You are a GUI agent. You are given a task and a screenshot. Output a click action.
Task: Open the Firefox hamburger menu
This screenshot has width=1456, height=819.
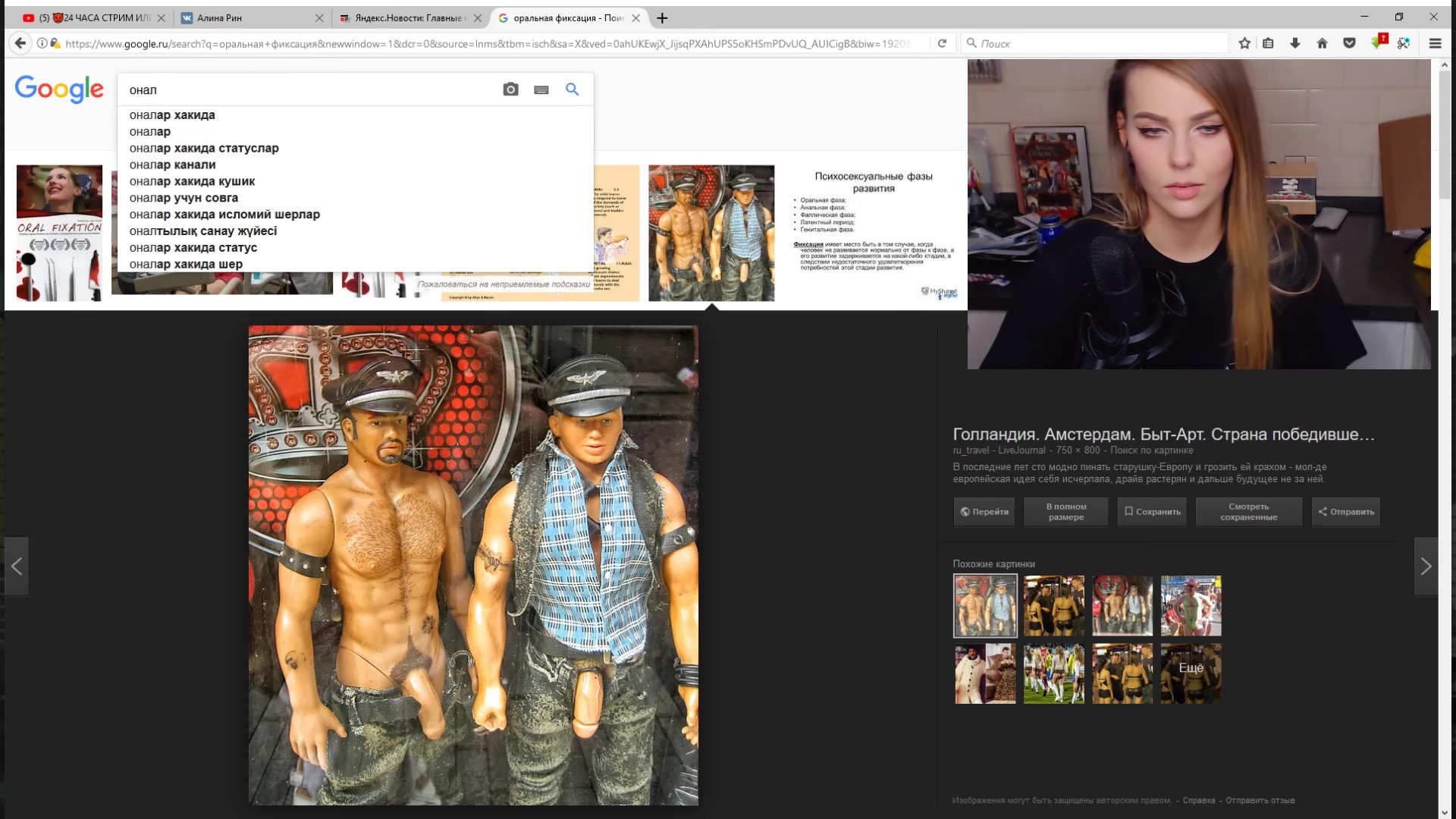click(x=1435, y=43)
